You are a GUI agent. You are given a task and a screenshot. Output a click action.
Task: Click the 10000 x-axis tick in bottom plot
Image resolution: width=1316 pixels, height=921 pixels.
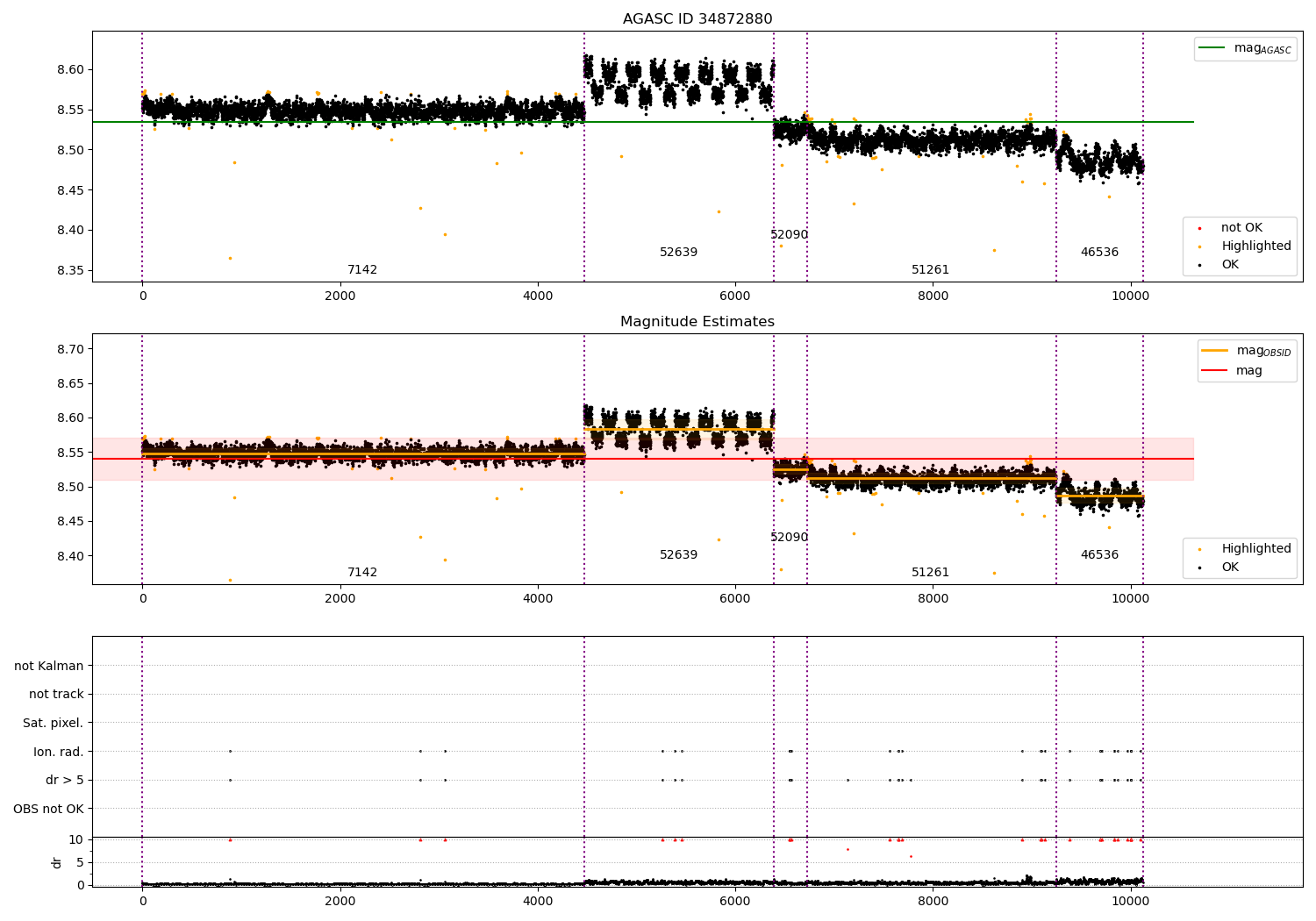[1130, 901]
